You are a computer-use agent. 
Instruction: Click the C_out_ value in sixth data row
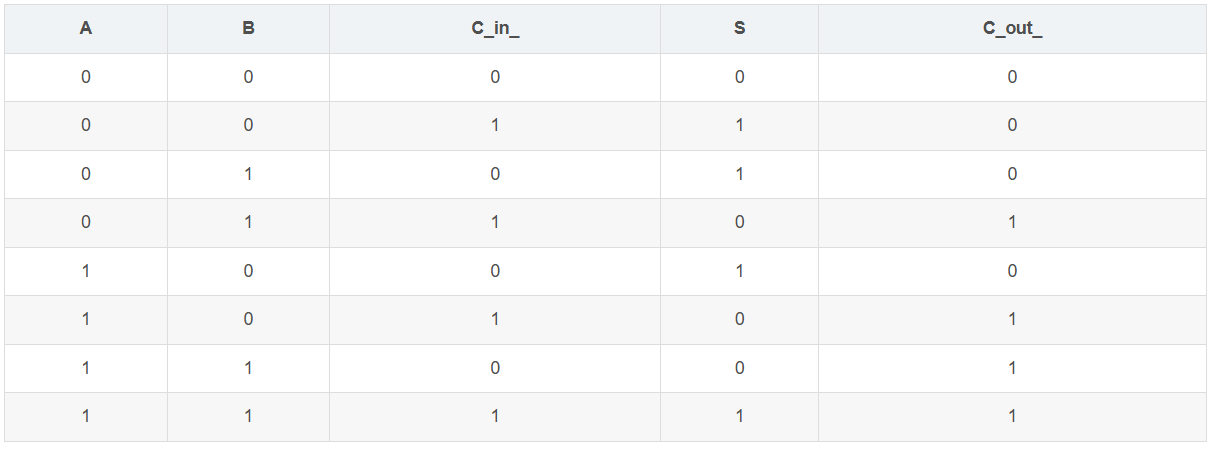[x=1012, y=319]
